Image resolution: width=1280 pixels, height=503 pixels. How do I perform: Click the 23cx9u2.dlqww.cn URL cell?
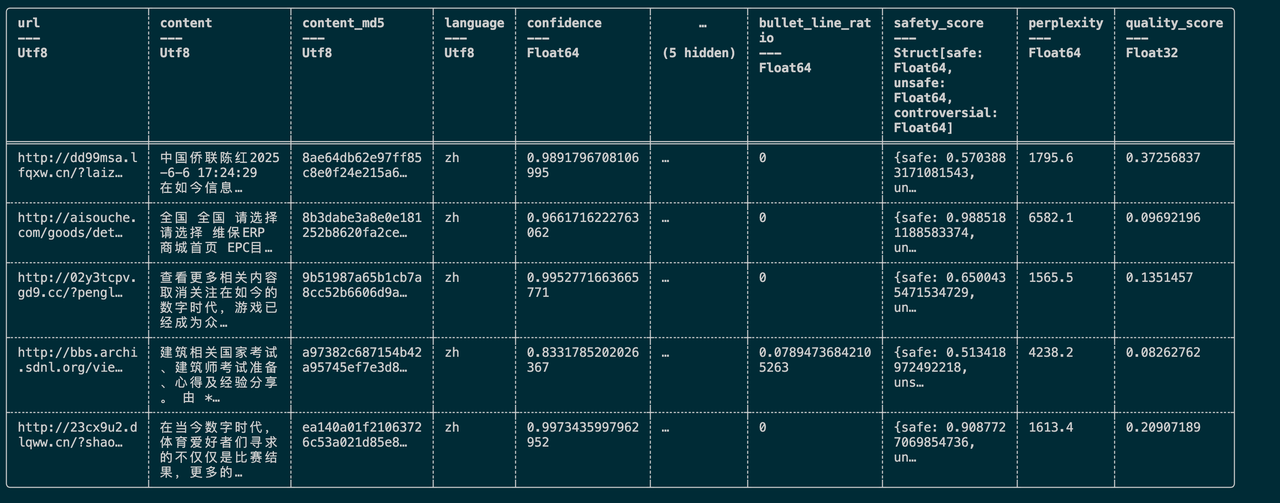click(73, 435)
